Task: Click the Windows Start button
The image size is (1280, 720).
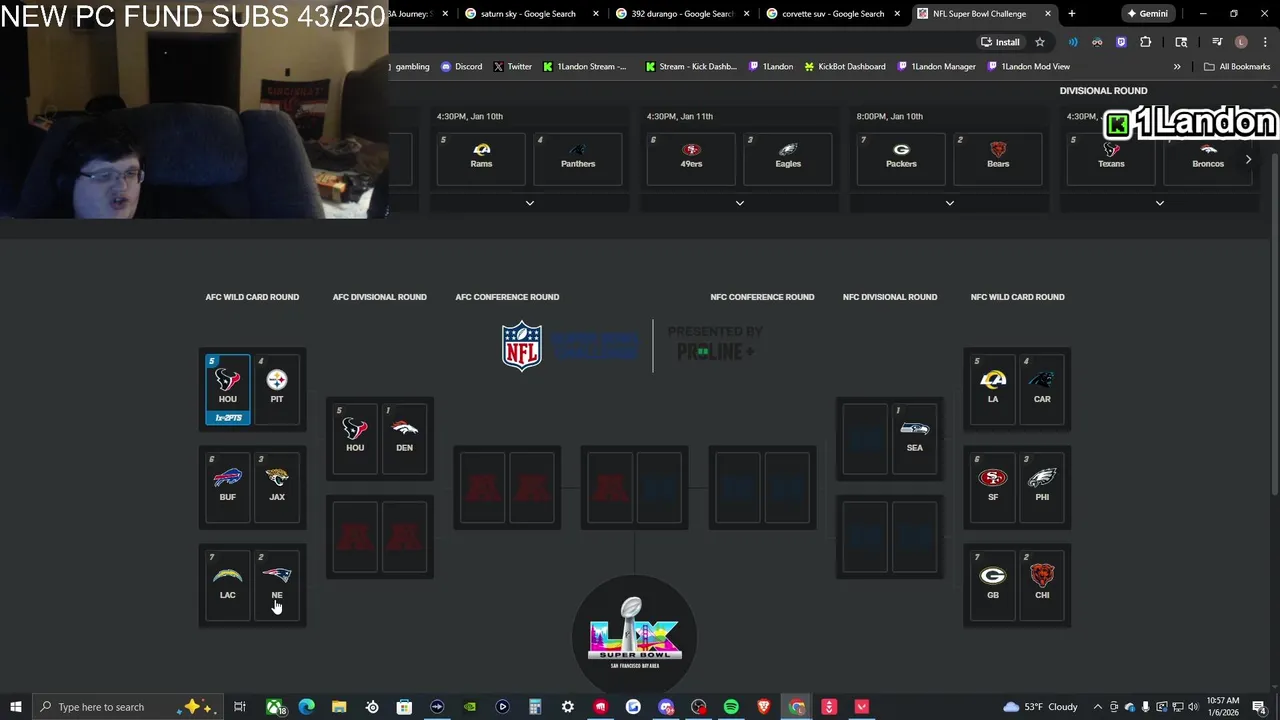Action: [15, 707]
